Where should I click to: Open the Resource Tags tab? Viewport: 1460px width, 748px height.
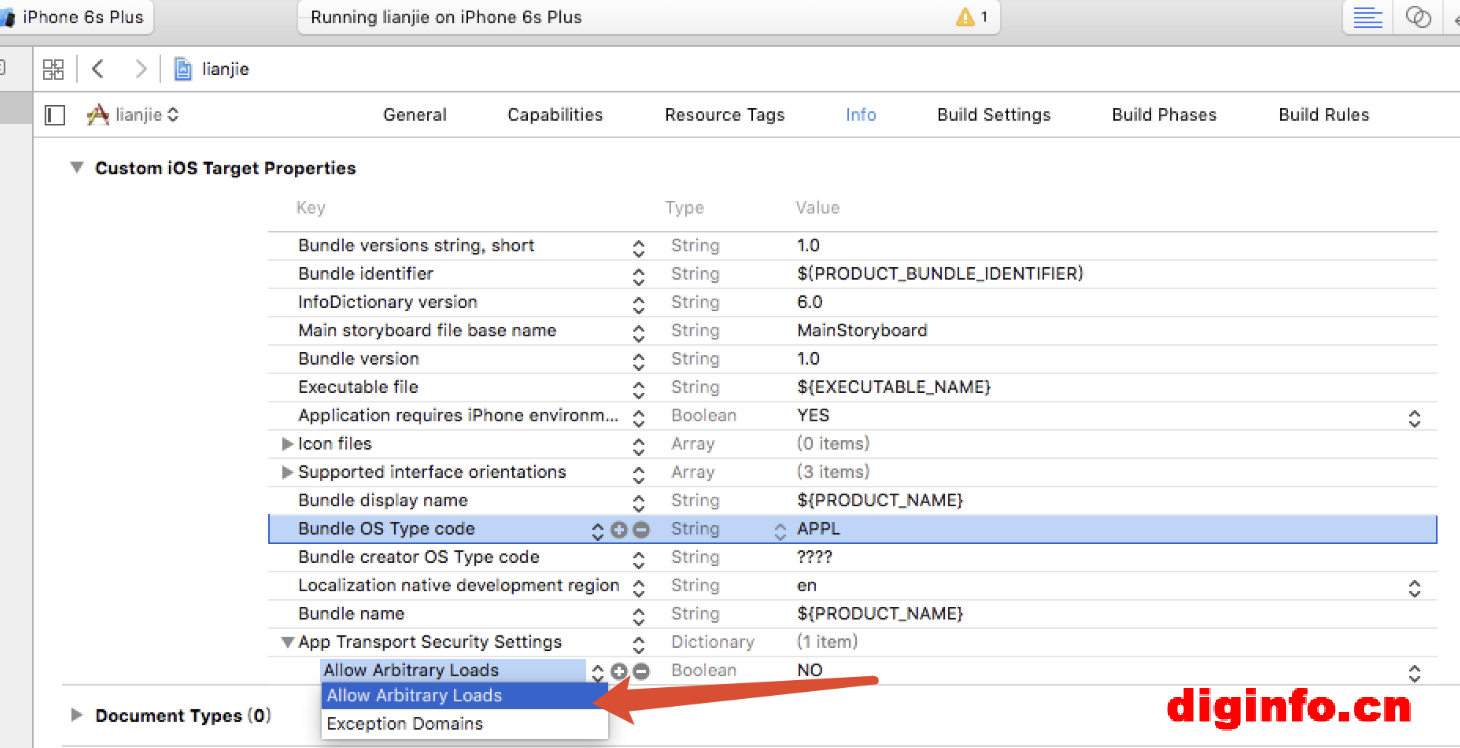(x=725, y=115)
